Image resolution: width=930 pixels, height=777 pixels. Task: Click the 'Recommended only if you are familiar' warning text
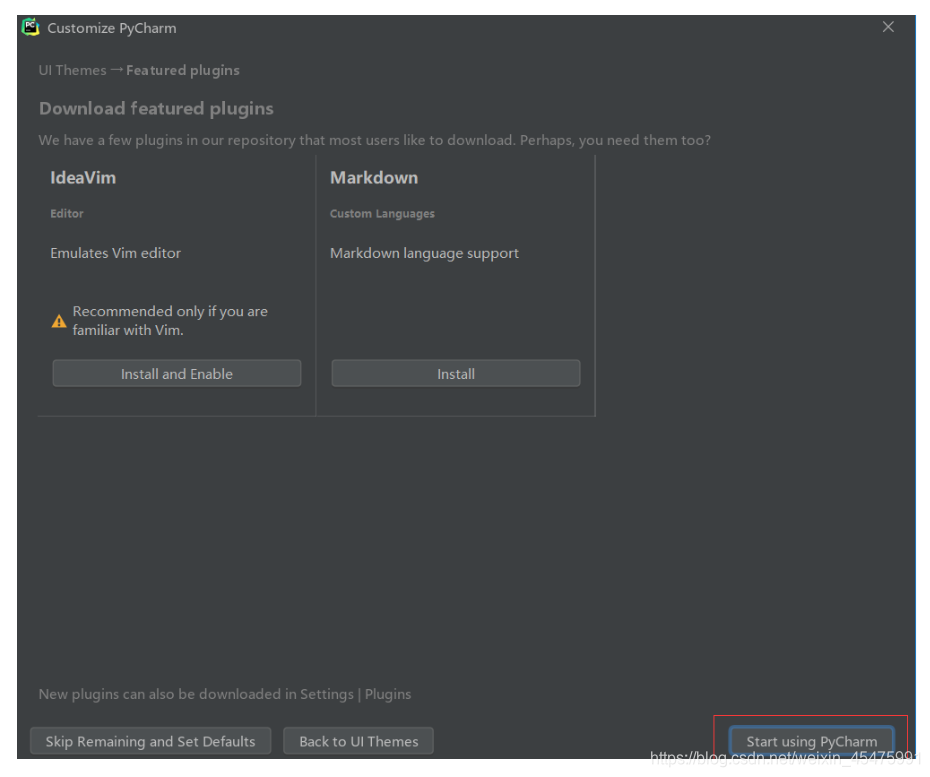(x=170, y=321)
